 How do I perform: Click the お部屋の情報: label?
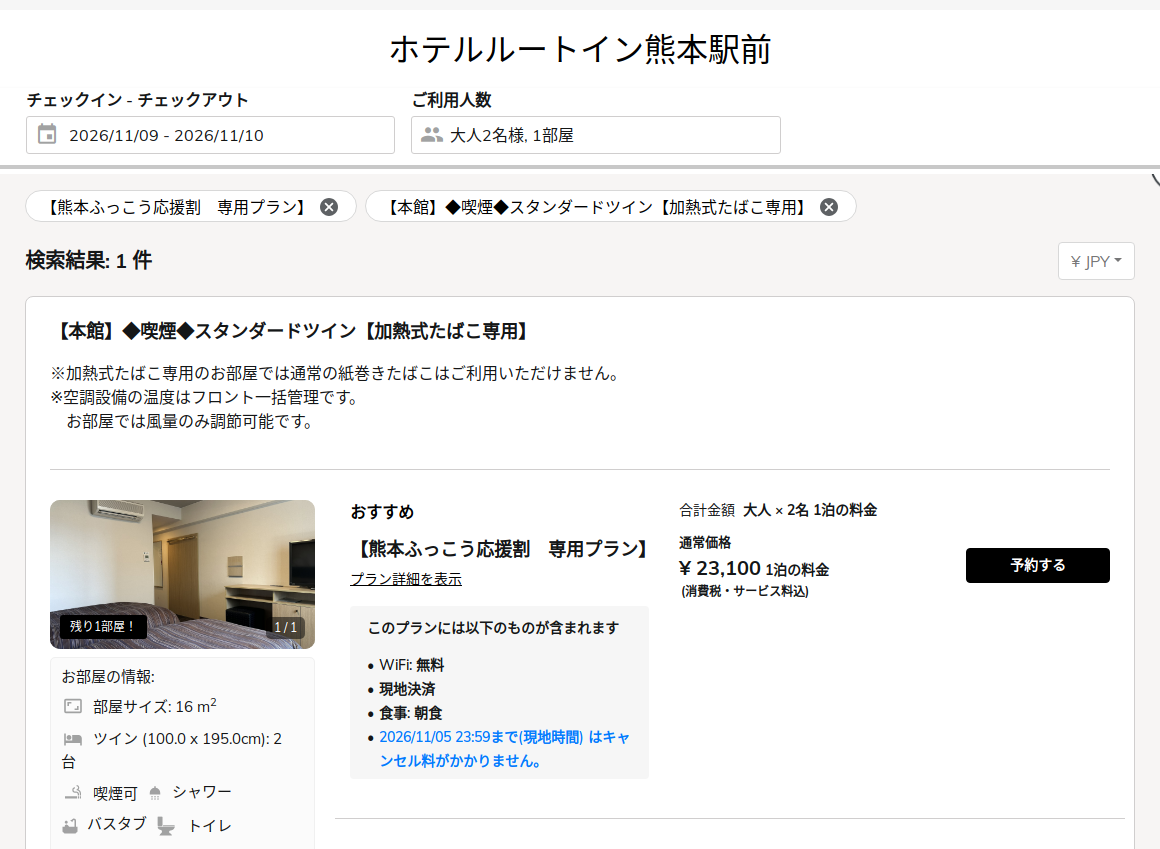click(x=108, y=677)
